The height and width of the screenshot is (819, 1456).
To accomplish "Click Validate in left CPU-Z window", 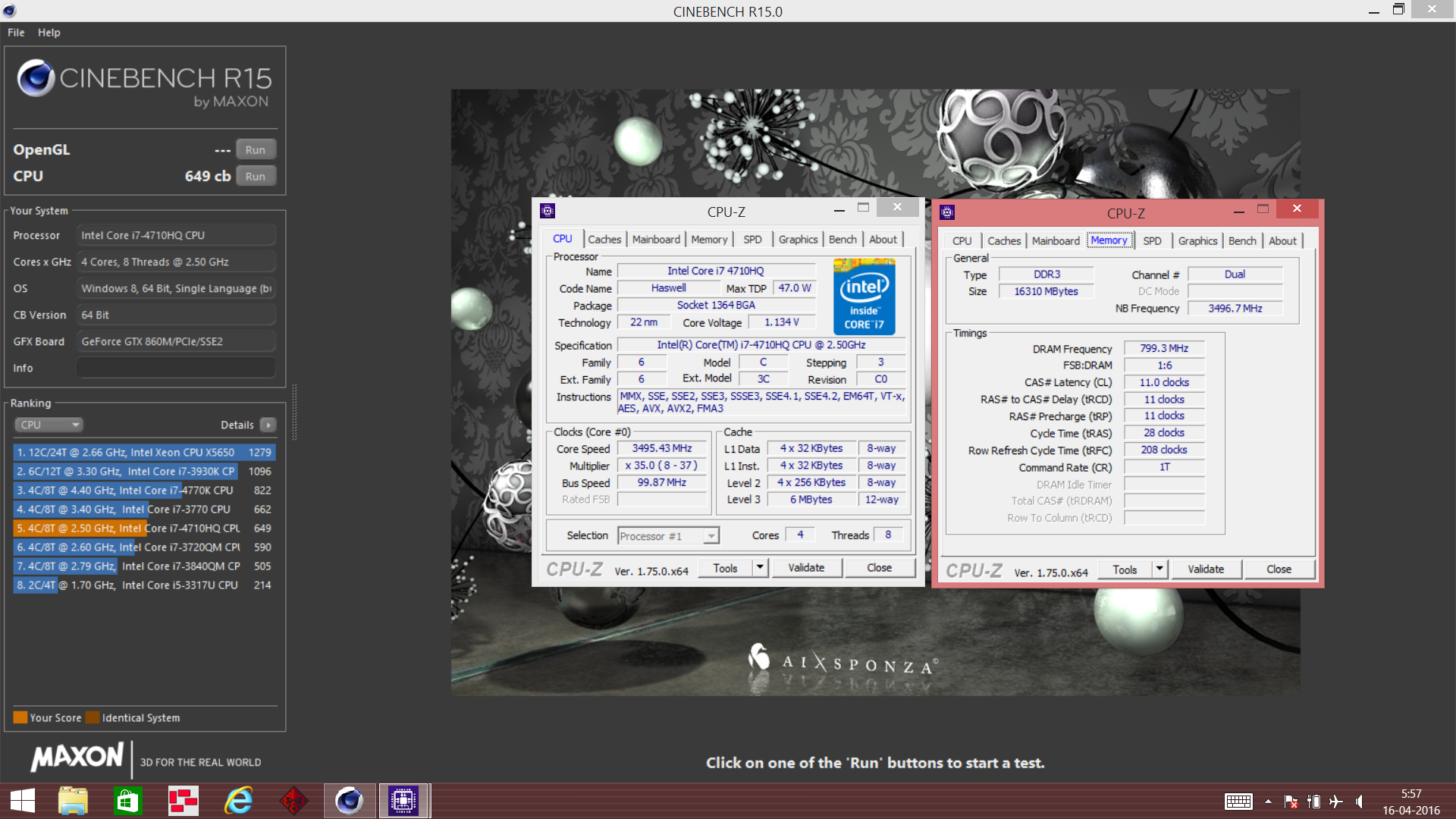I will pyautogui.click(x=806, y=568).
